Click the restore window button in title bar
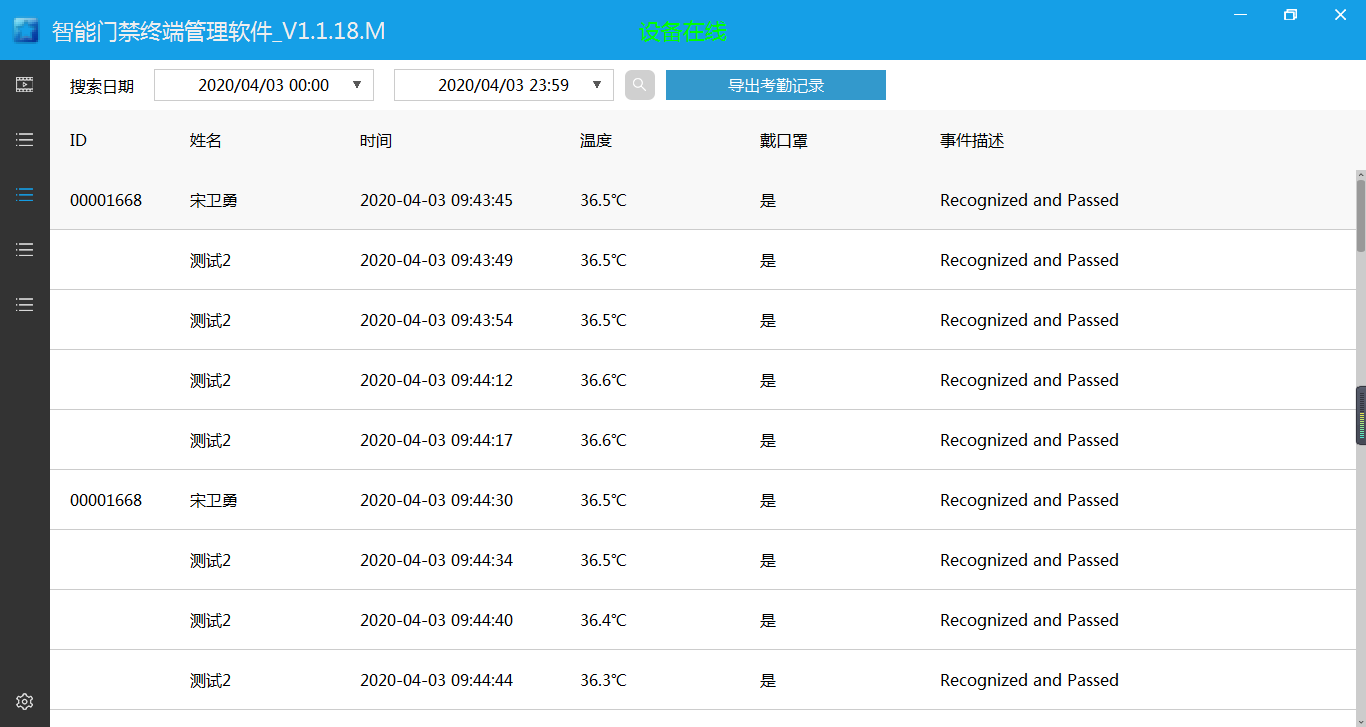Viewport: 1366px width, 727px height. click(1290, 15)
